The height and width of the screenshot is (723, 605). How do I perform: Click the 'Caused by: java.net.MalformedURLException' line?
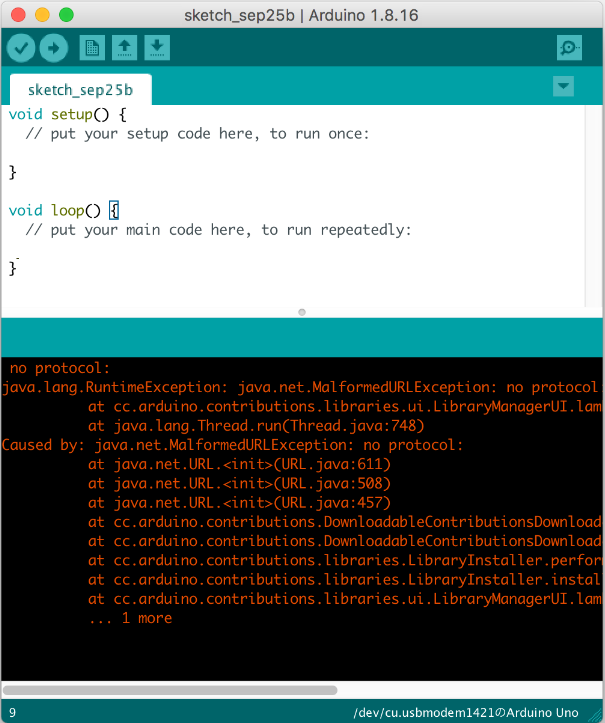(x=232, y=445)
